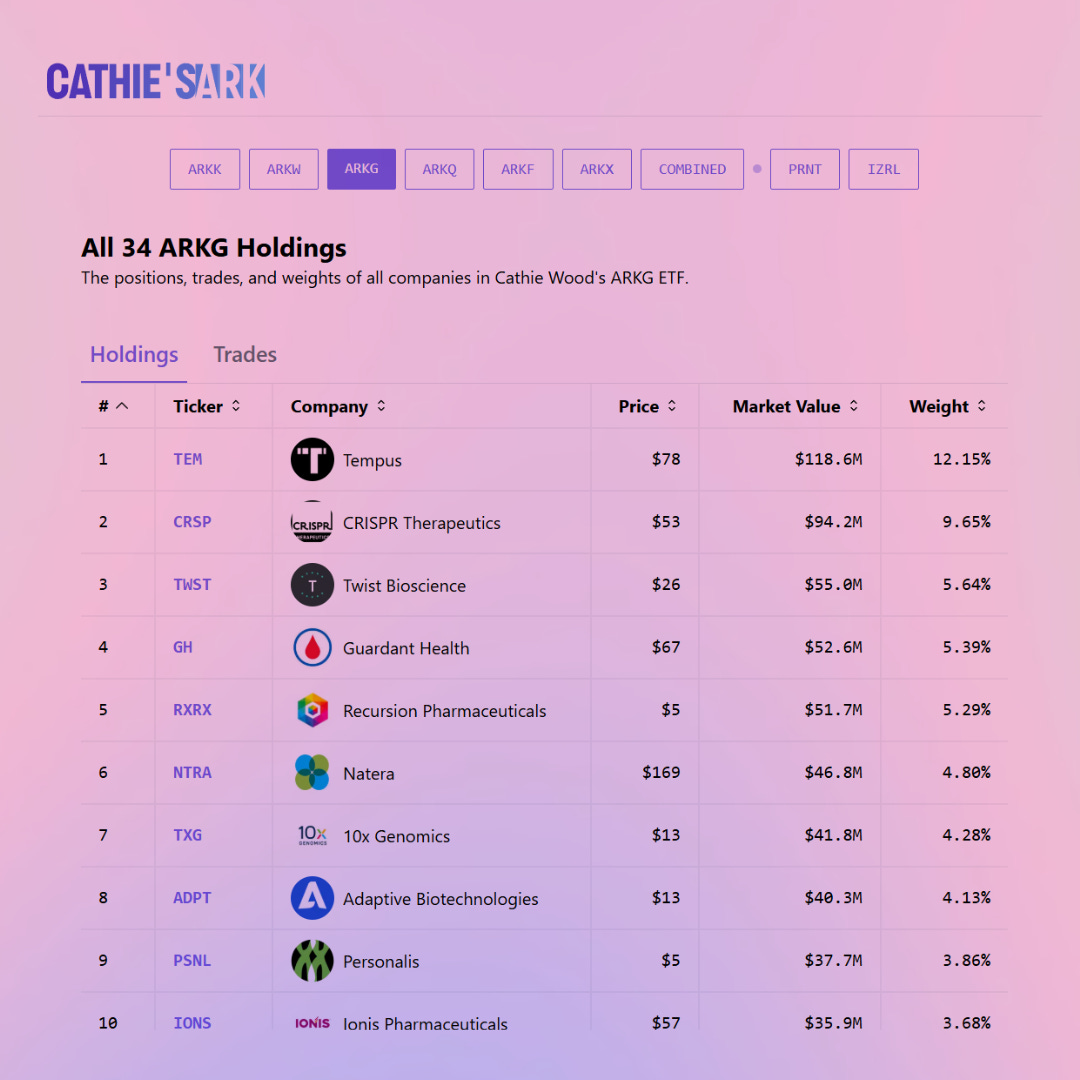Click the Adaptive Biotechnologies logo
Screen dimensions: 1080x1080
pos(312,898)
